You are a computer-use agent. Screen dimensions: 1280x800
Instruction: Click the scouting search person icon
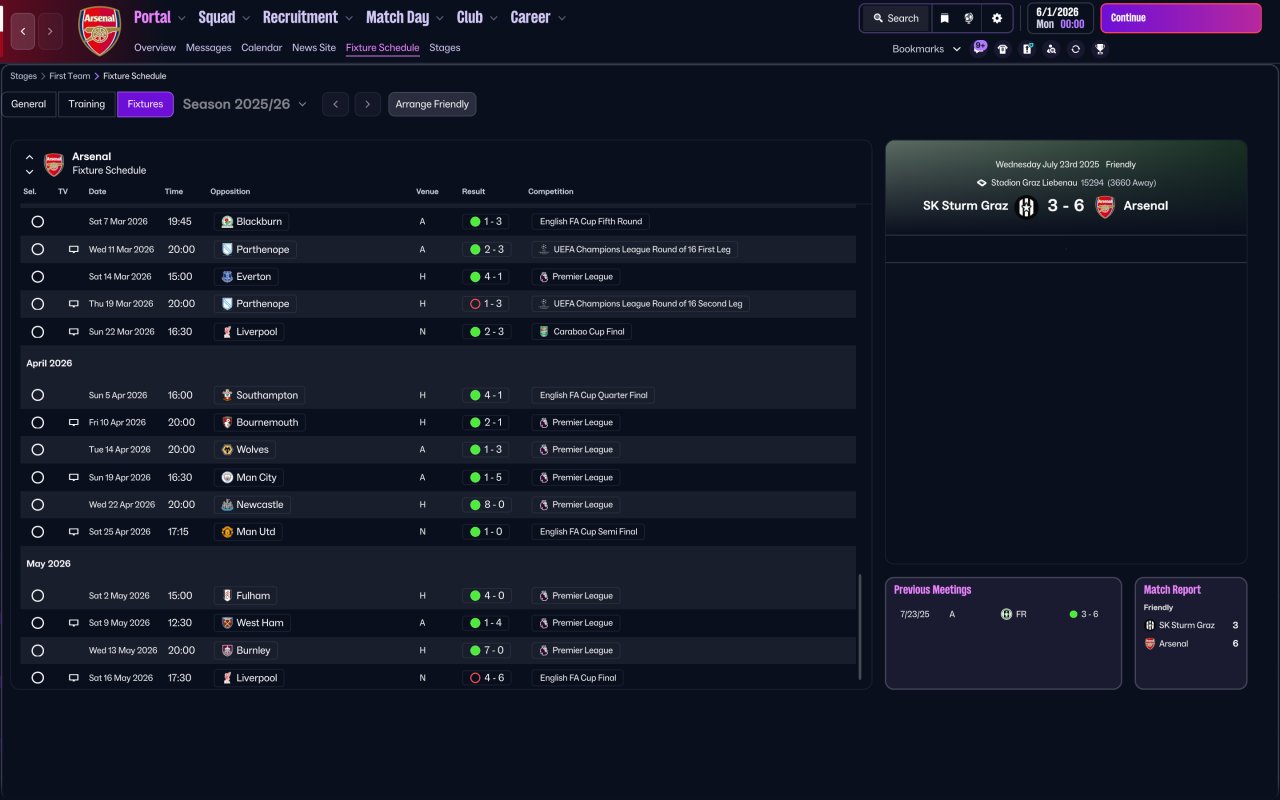1051,49
